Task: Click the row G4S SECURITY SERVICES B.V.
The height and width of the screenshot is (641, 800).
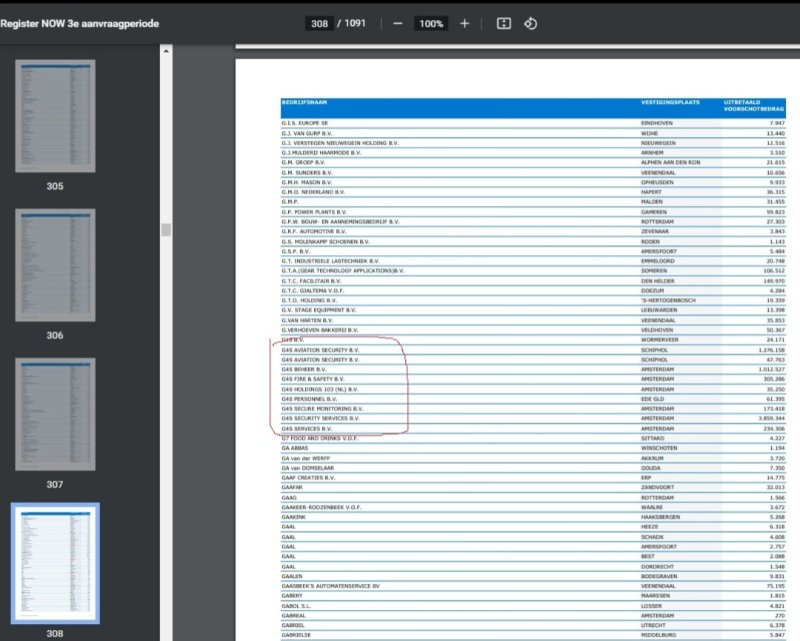Action: point(533,418)
